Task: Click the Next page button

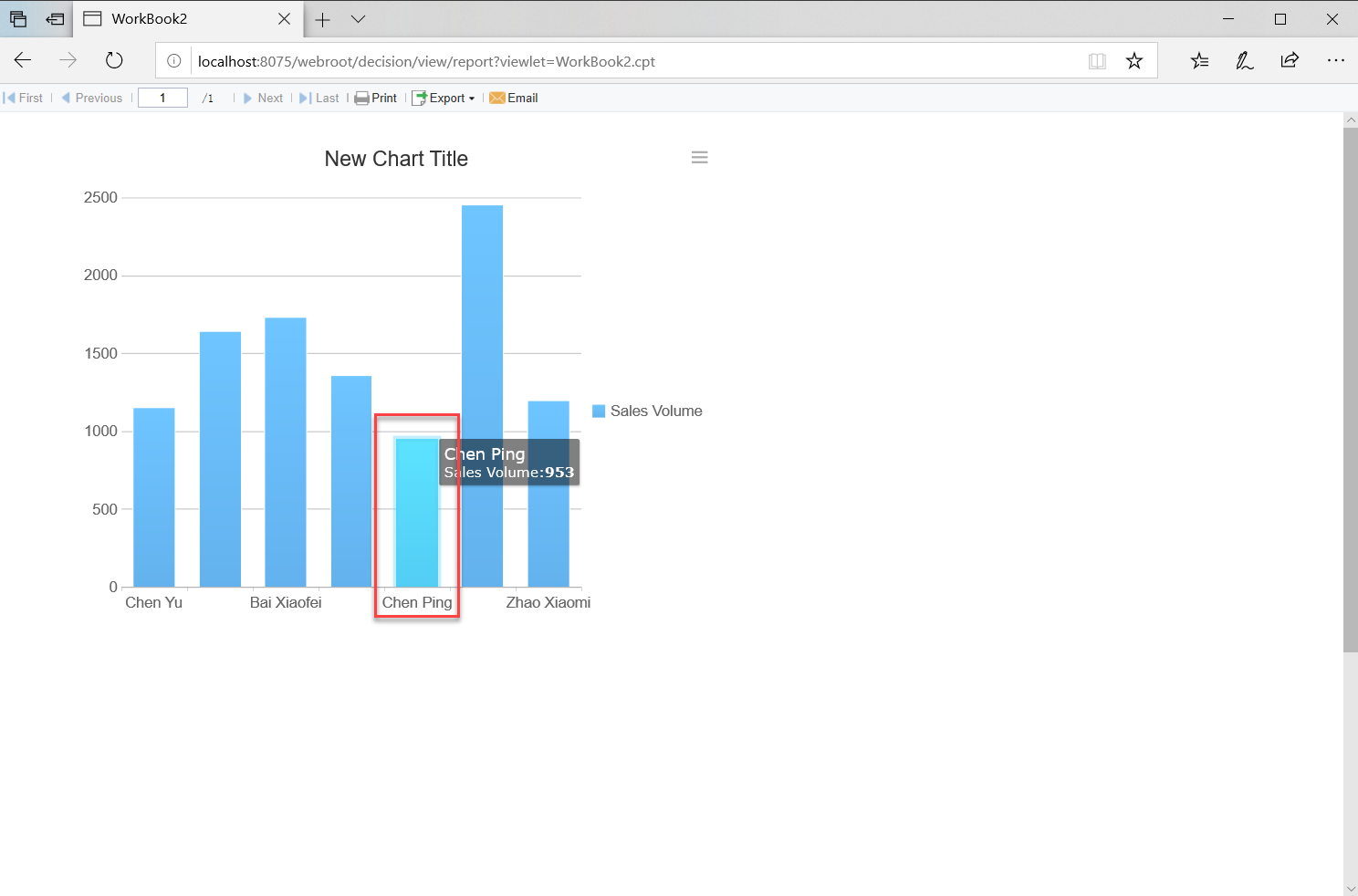Action: click(x=264, y=98)
